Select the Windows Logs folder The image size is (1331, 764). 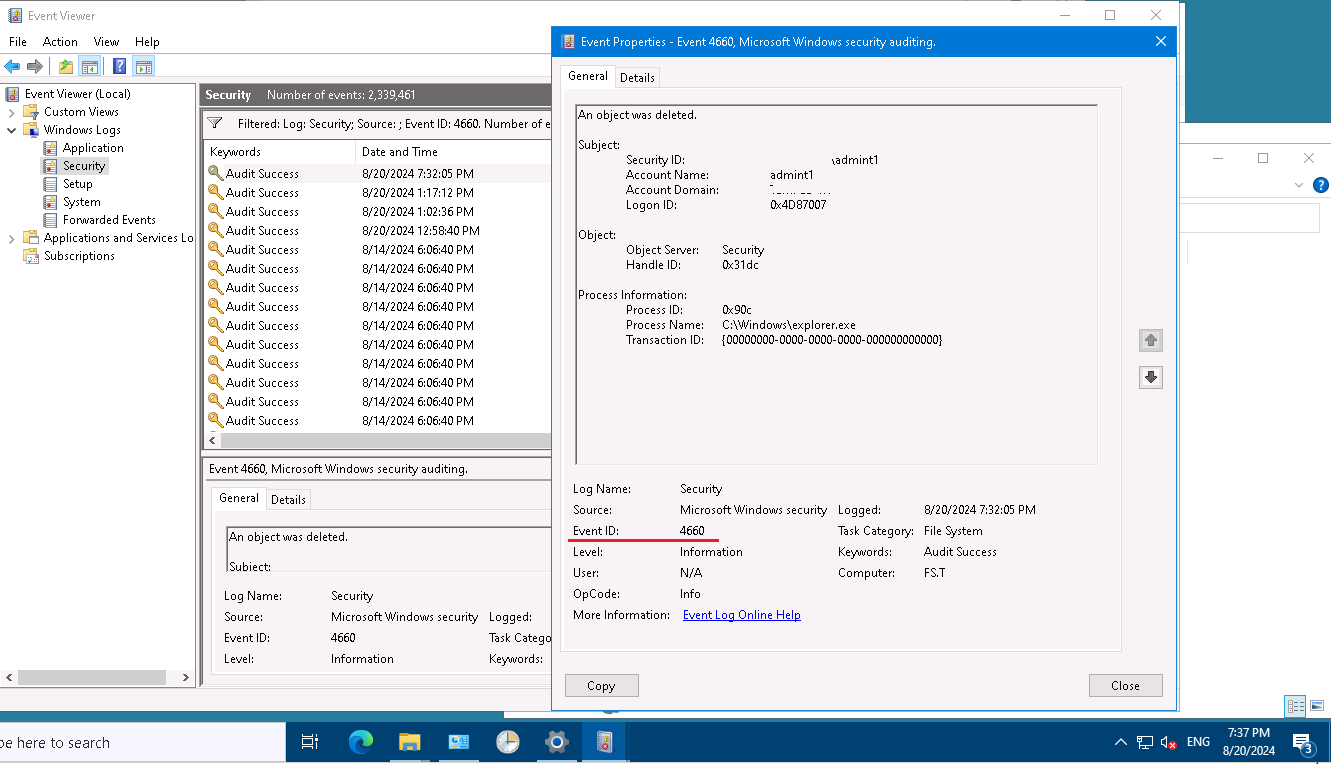pos(82,130)
